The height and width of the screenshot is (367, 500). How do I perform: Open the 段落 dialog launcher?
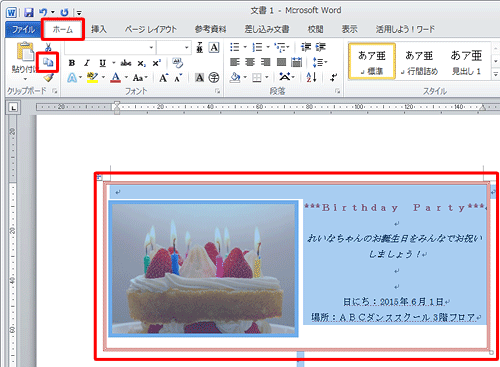[x=337, y=91]
